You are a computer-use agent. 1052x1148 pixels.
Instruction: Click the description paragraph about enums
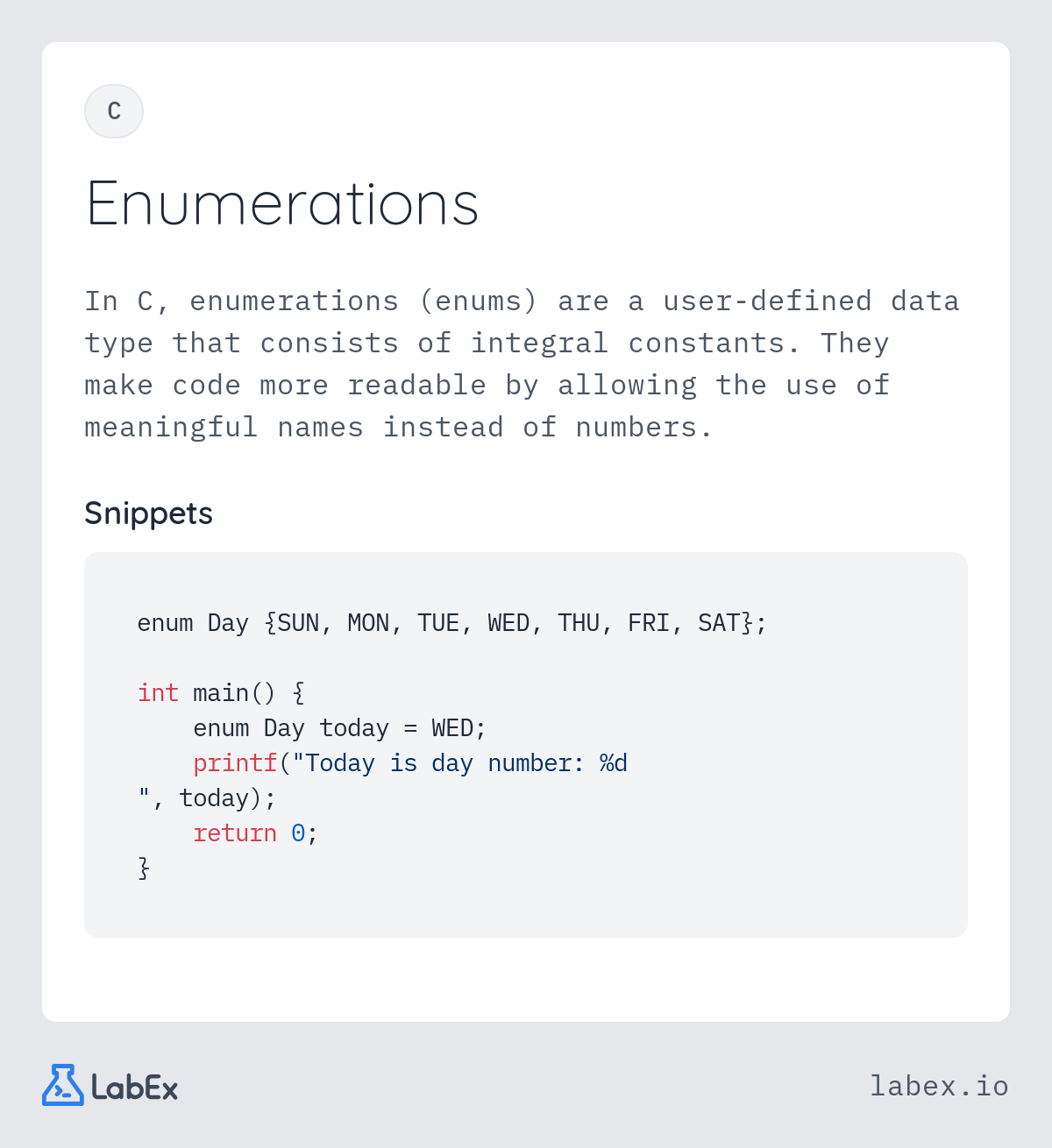[522, 364]
